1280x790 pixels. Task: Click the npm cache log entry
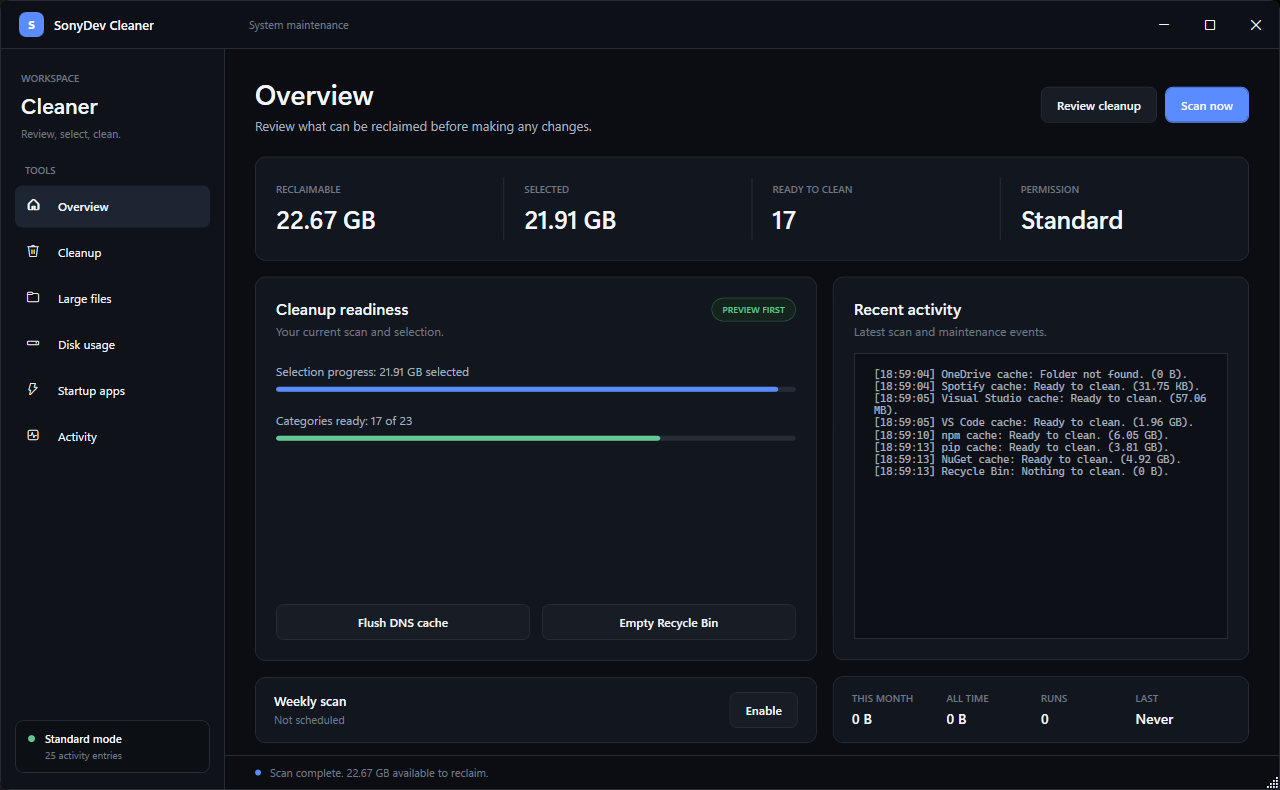click(1021, 435)
